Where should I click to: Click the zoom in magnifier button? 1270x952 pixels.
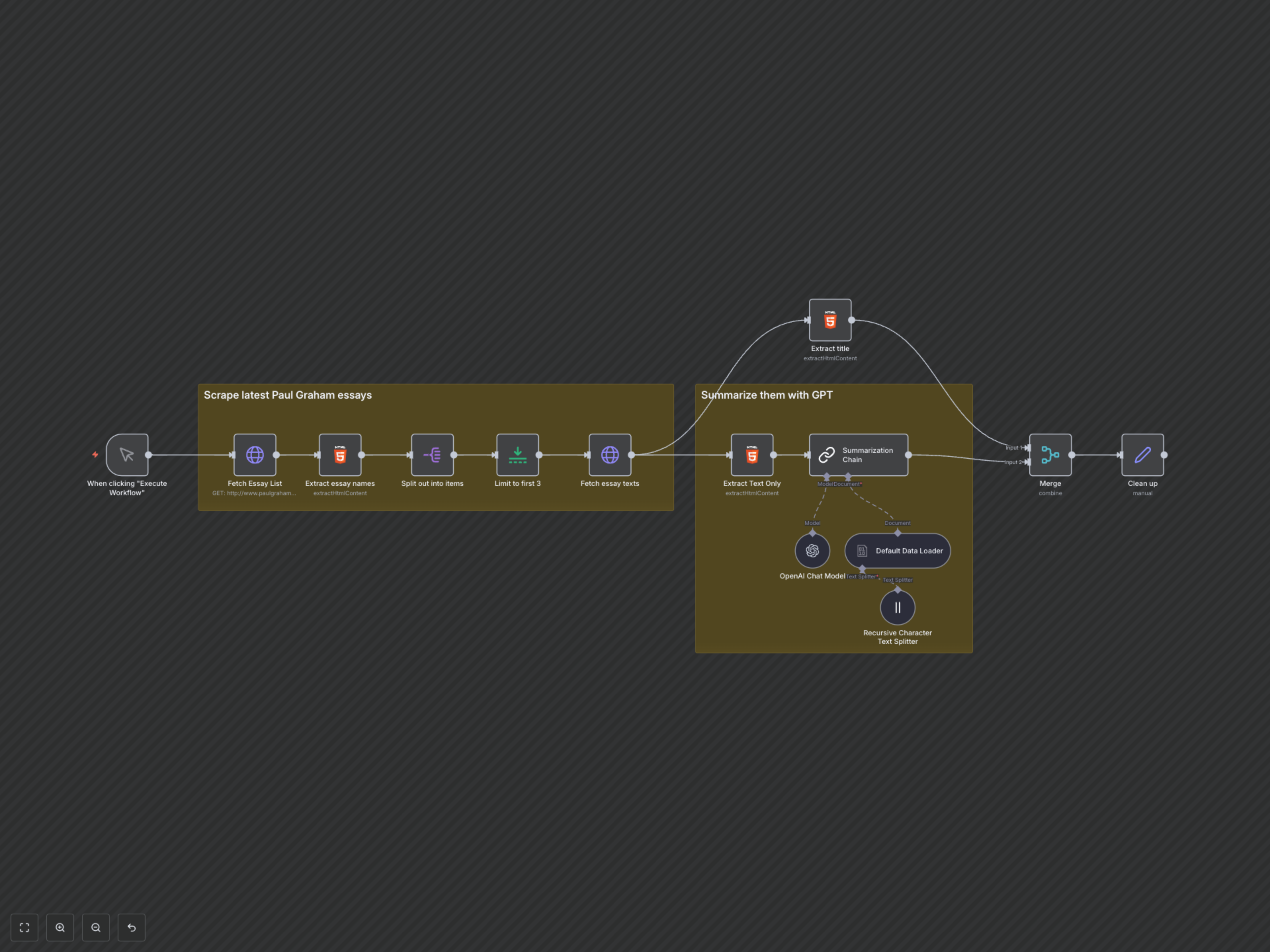click(x=60, y=927)
